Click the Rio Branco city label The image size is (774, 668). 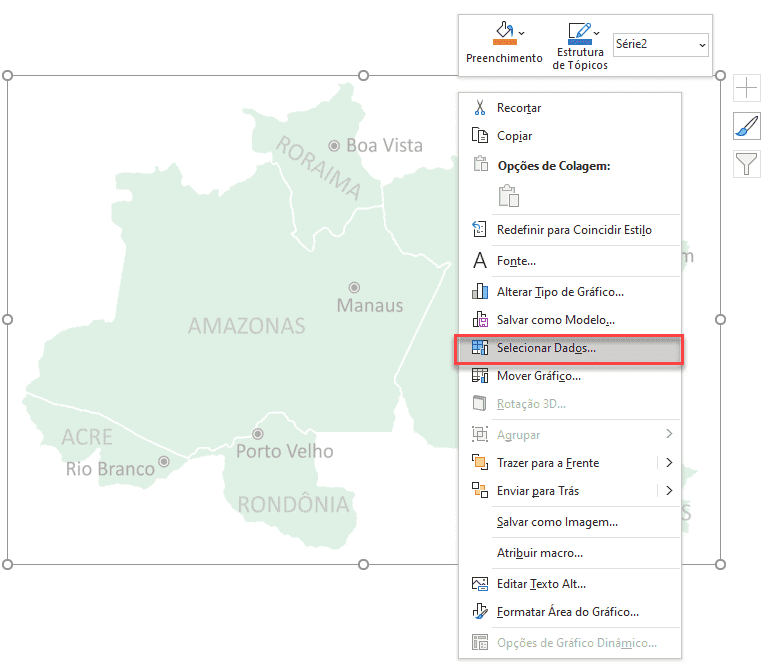coord(110,469)
